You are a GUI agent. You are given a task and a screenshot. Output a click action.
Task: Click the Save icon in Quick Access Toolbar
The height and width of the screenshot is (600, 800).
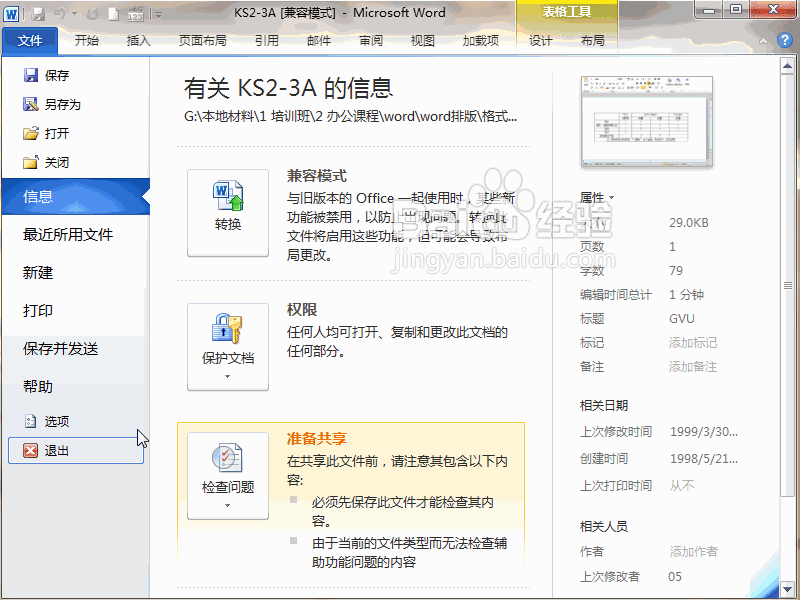(38, 14)
